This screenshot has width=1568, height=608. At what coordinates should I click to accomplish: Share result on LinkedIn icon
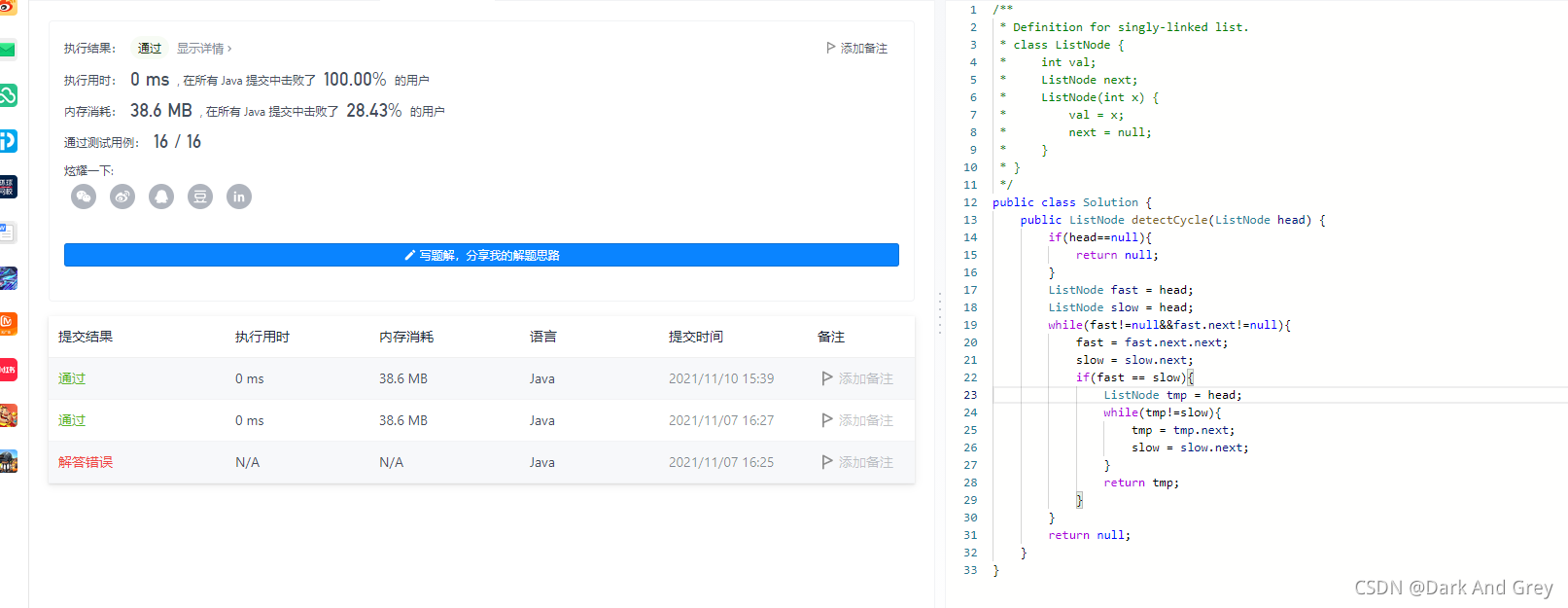coord(239,197)
